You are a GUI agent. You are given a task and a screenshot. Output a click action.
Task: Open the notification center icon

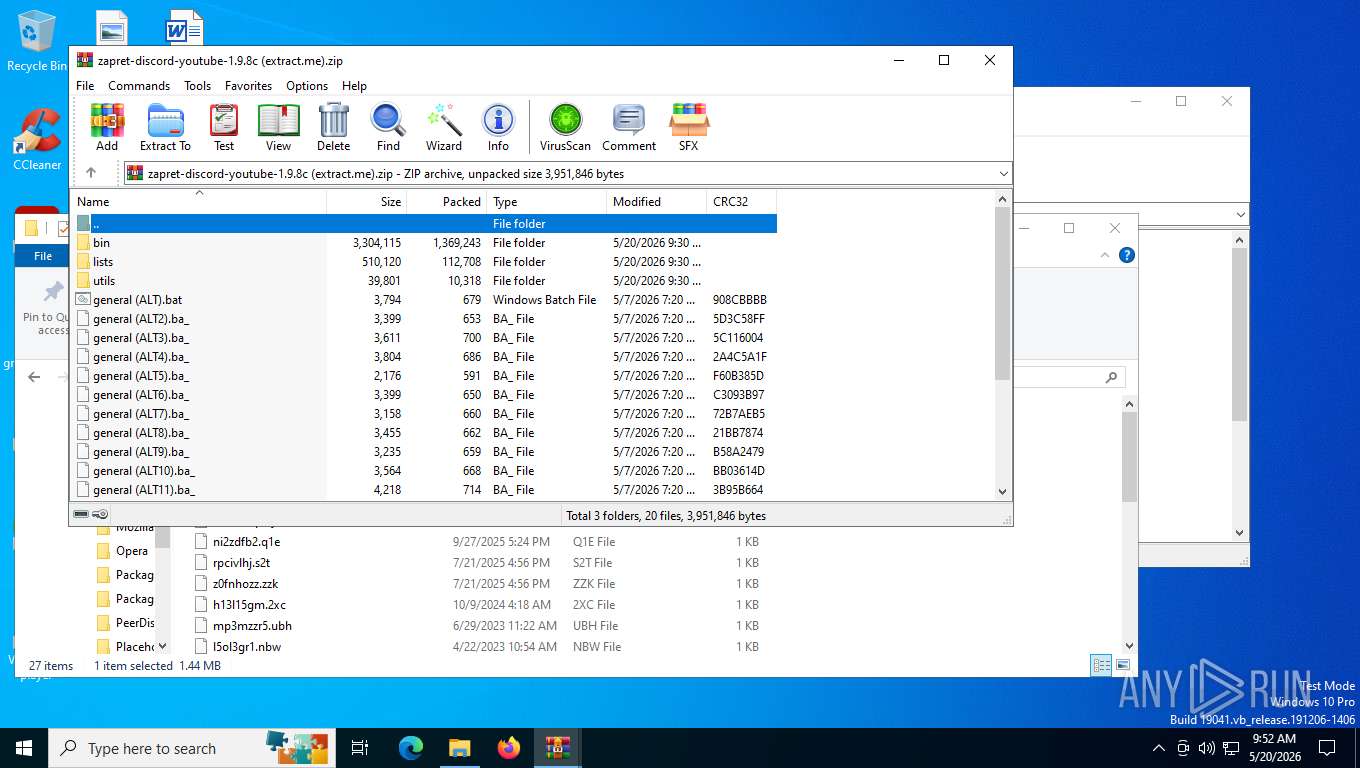coord(1327,748)
